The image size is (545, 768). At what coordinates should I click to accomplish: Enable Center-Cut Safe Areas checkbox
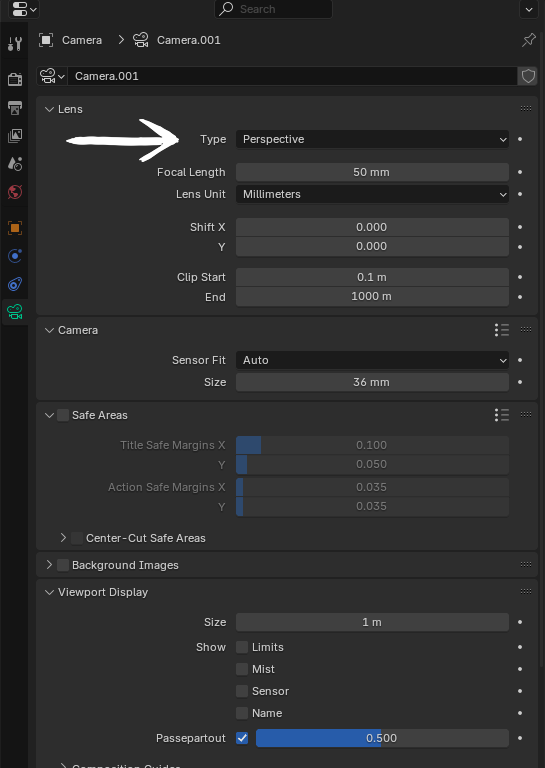[77, 538]
